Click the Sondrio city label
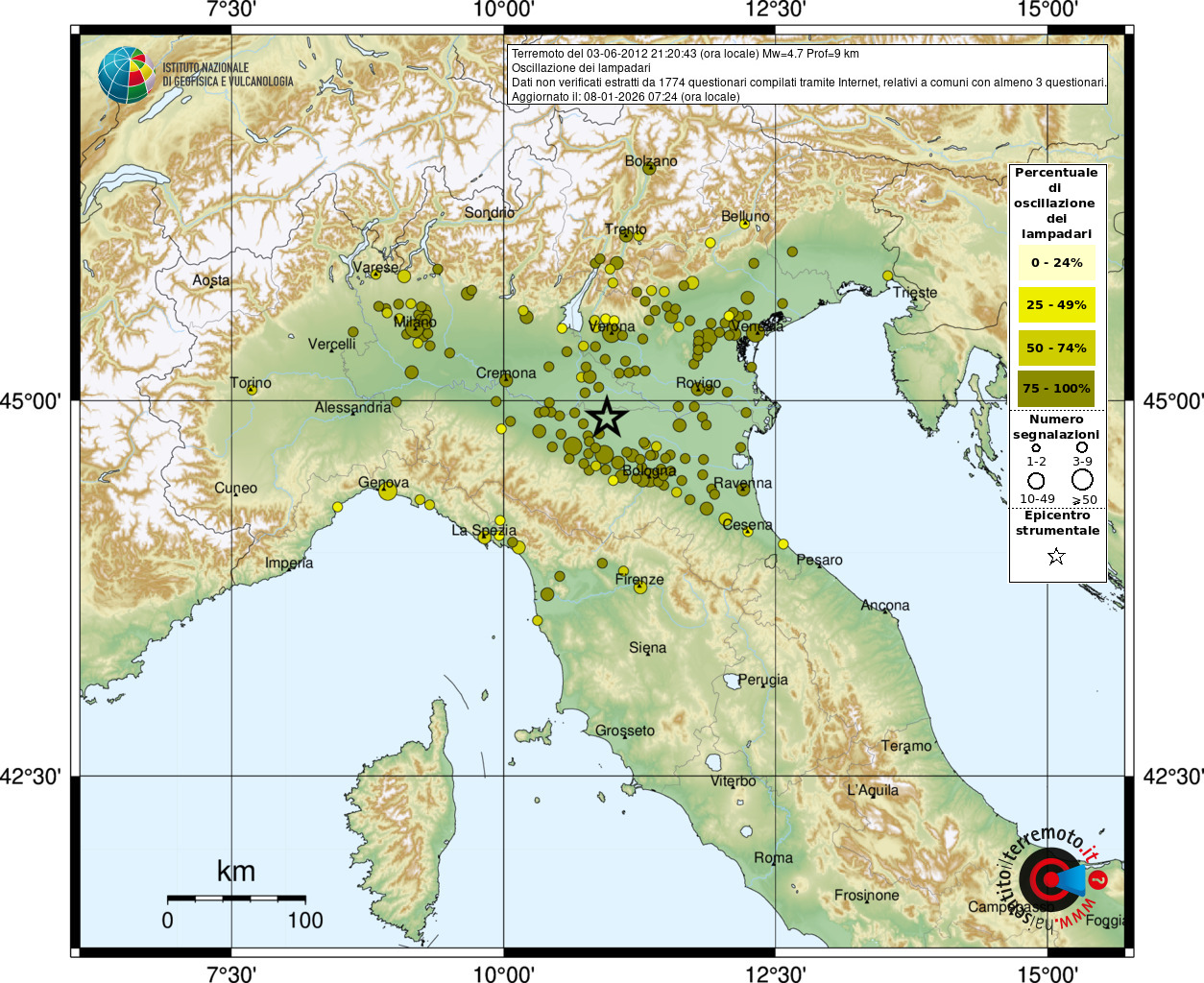Screen dimensions: 1204x983 [490, 212]
